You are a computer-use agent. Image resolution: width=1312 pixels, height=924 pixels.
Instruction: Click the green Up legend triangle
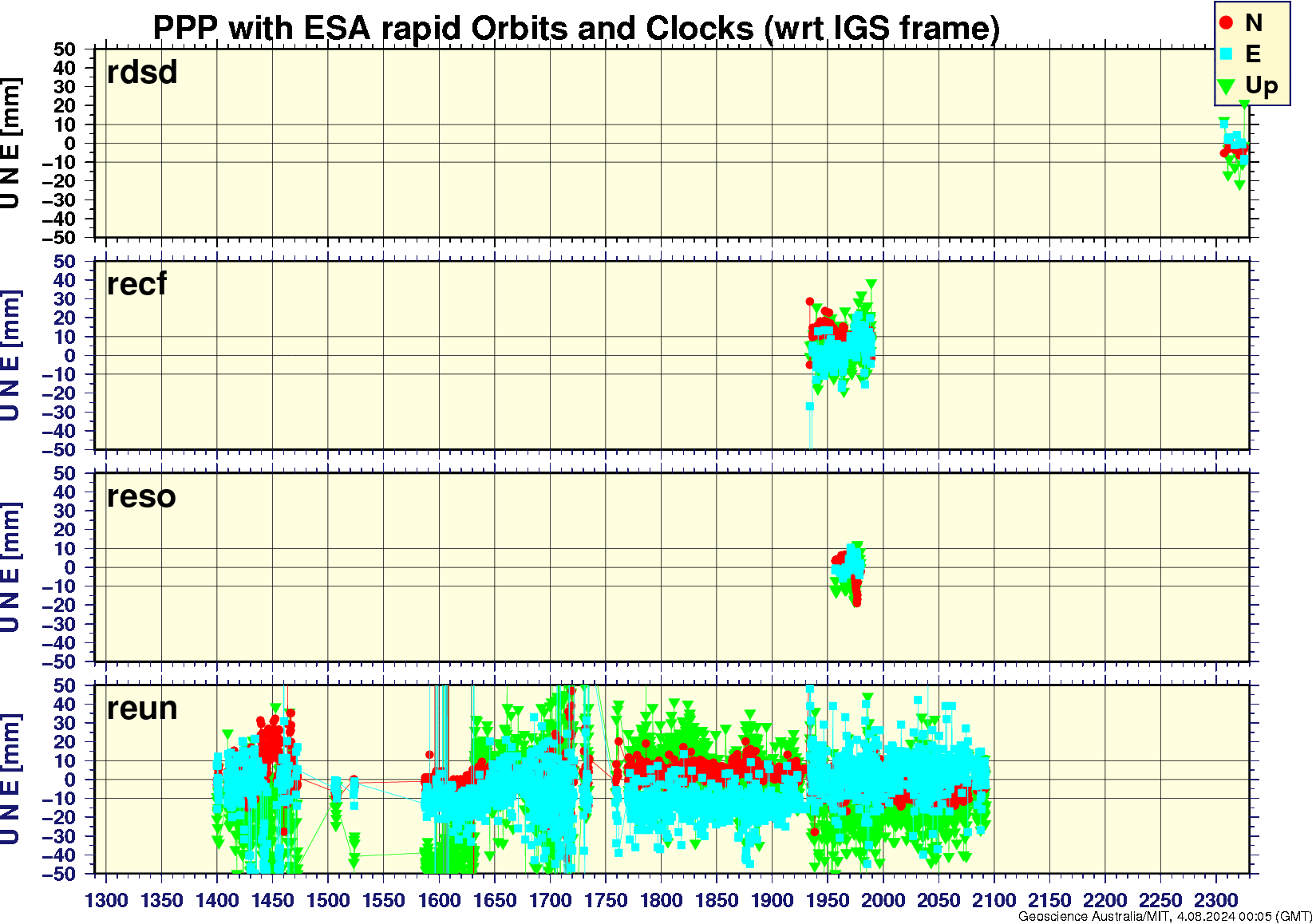[1227, 85]
